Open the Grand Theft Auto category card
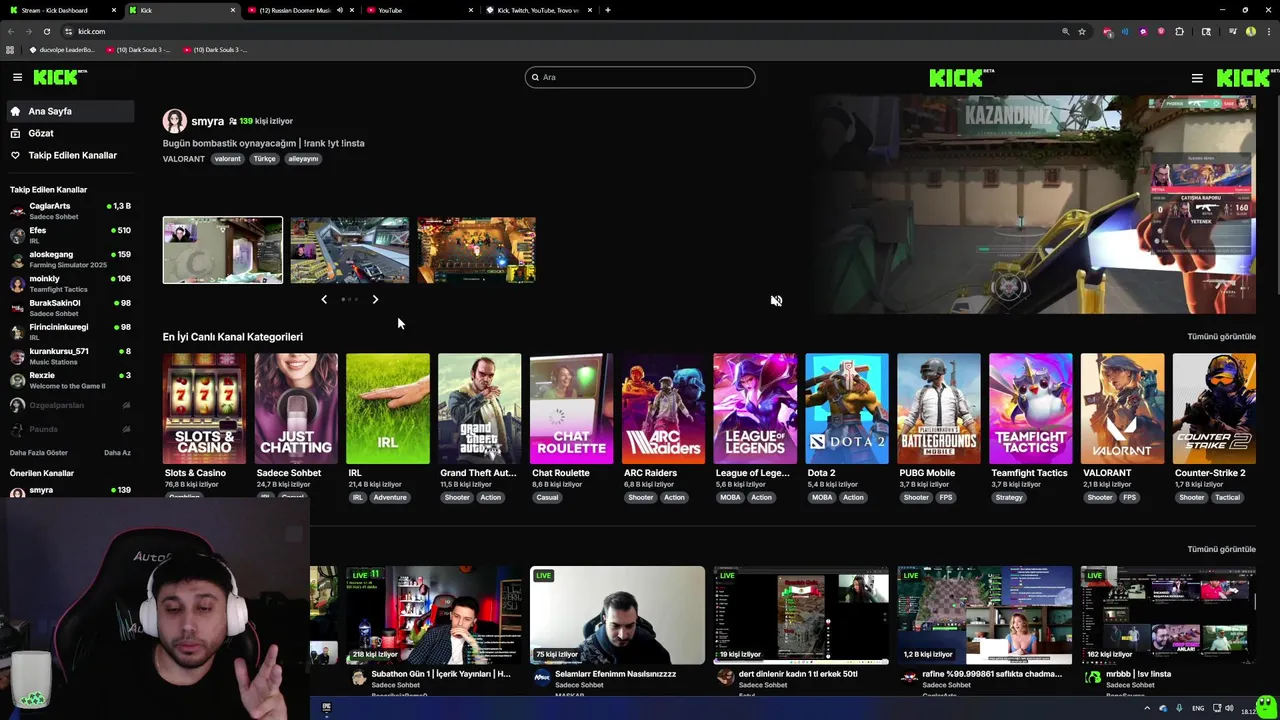 tap(479, 408)
